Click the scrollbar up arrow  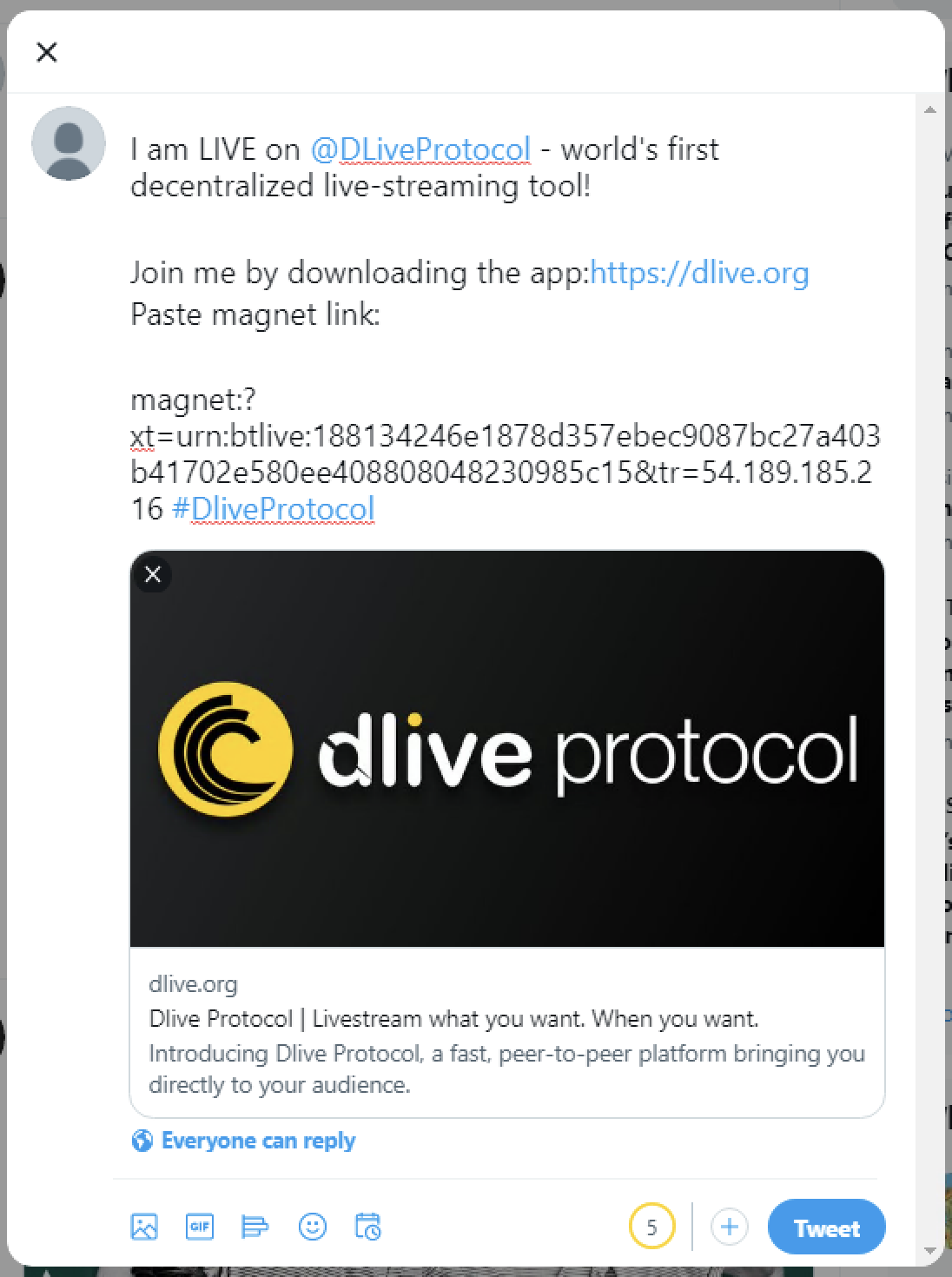coord(930,110)
